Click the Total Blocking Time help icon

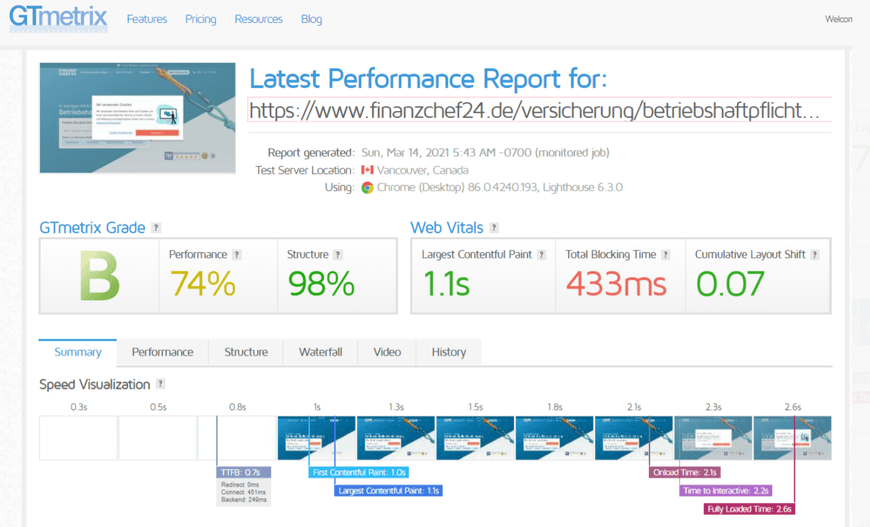pos(666,255)
